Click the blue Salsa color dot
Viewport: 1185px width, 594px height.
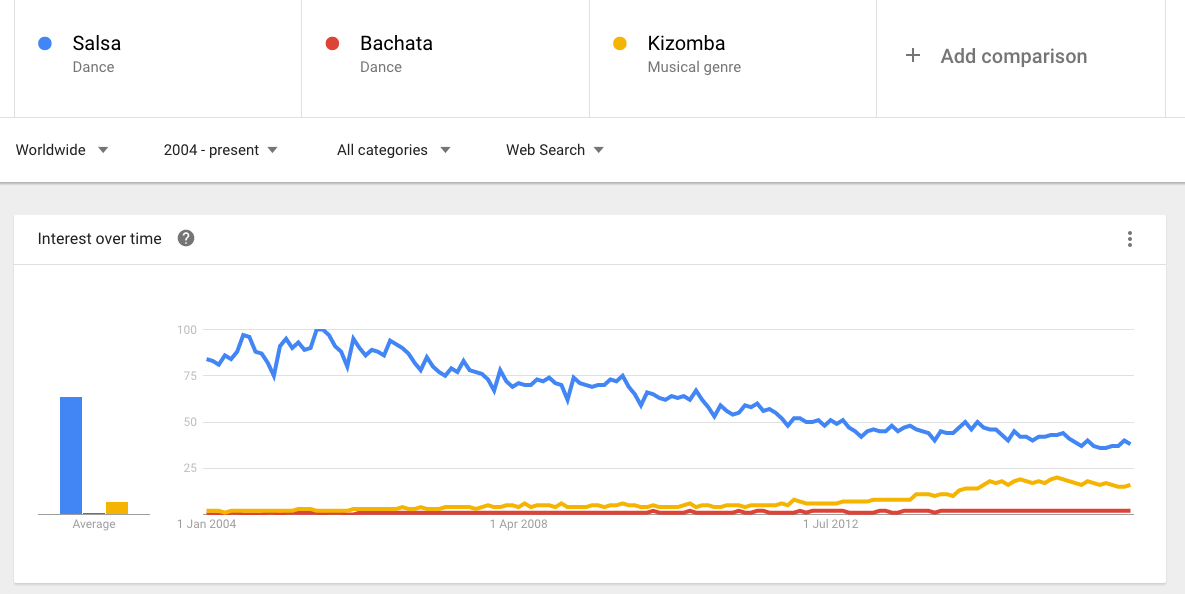click(44, 43)
